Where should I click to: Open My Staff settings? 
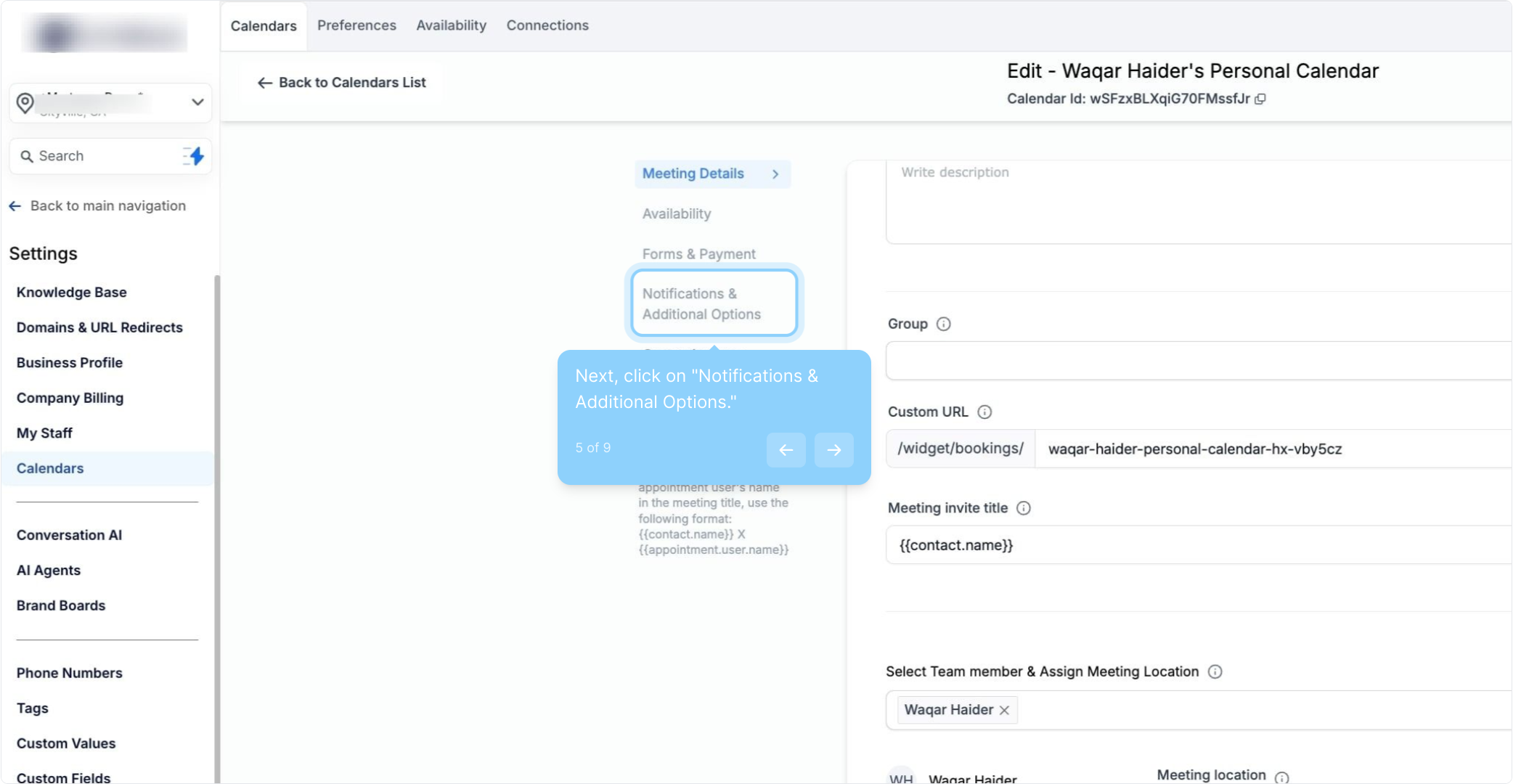click(x=44, y=433)
